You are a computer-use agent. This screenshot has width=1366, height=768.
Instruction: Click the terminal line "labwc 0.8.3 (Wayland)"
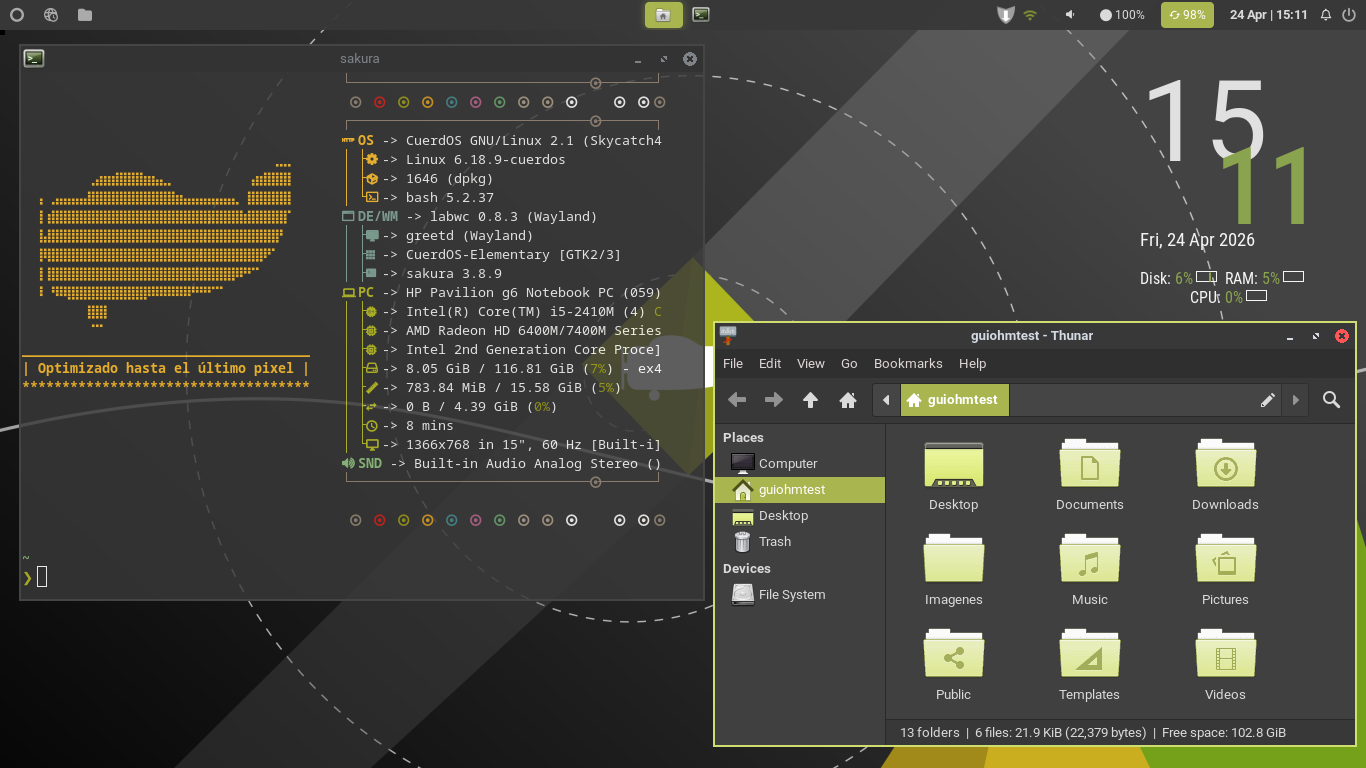[514, 217]
